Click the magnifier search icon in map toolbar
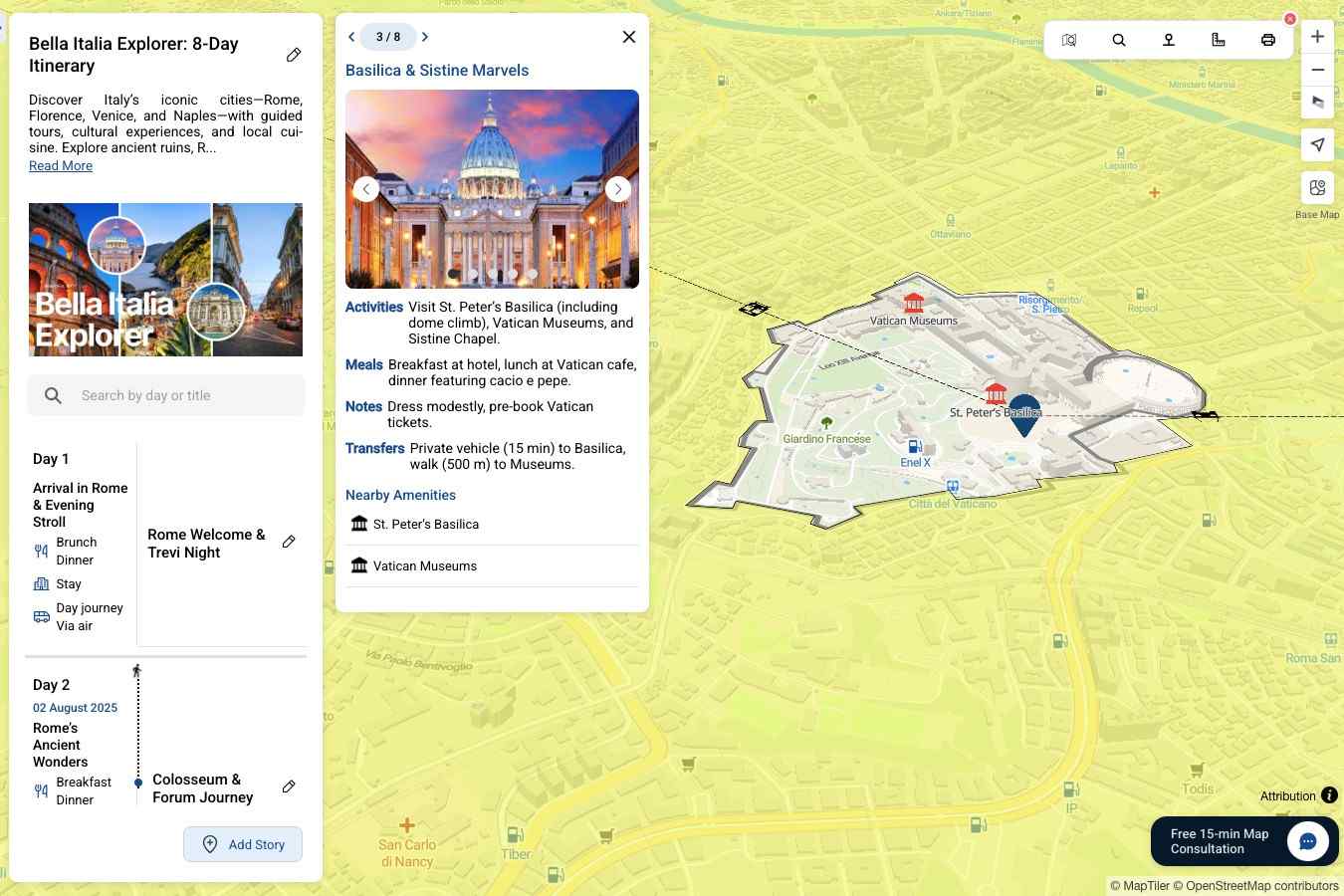 coord(1119,40)
